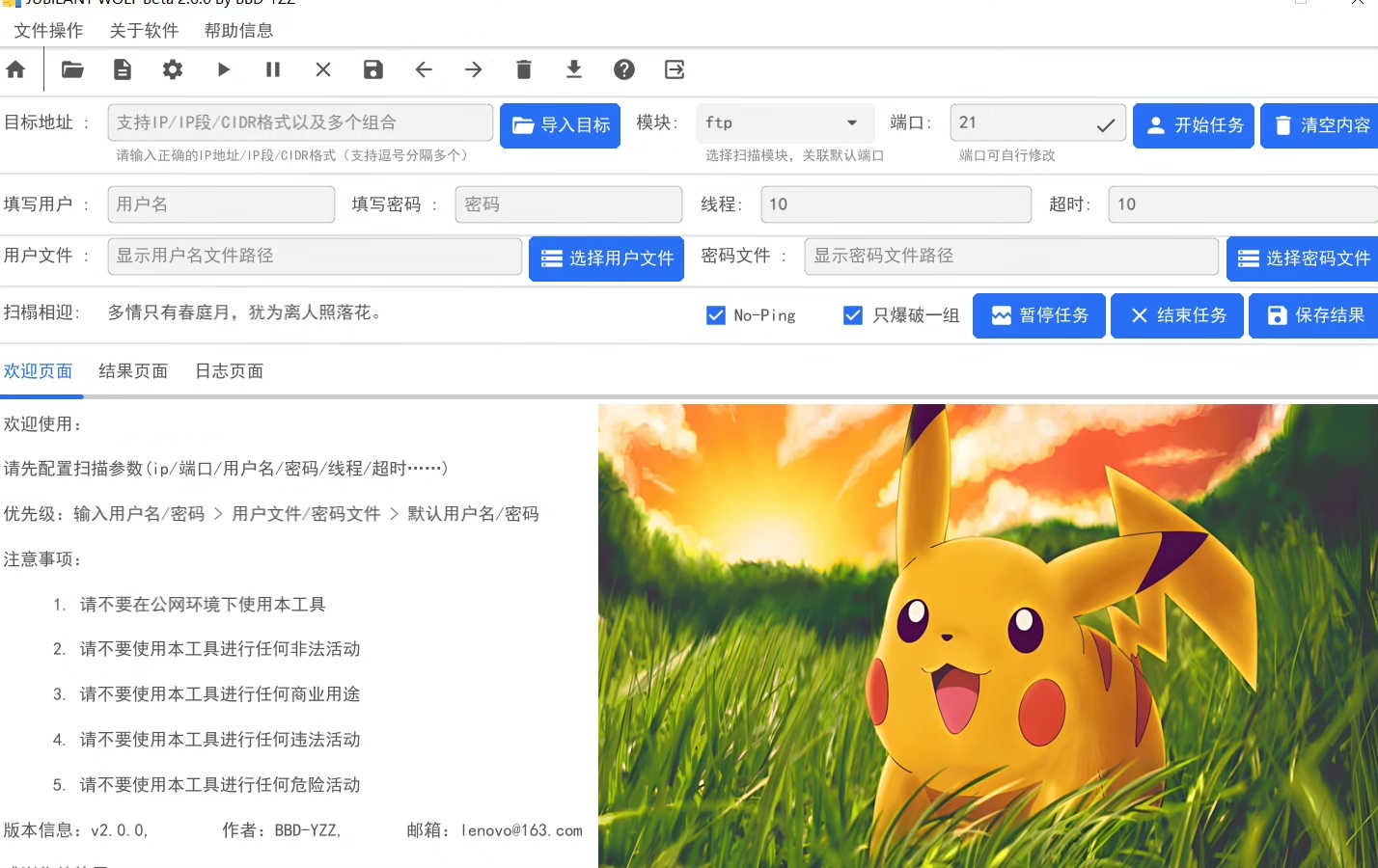Click the 保存结果 button
The height and width of the screenshot is (868, 1378).
1314,315
